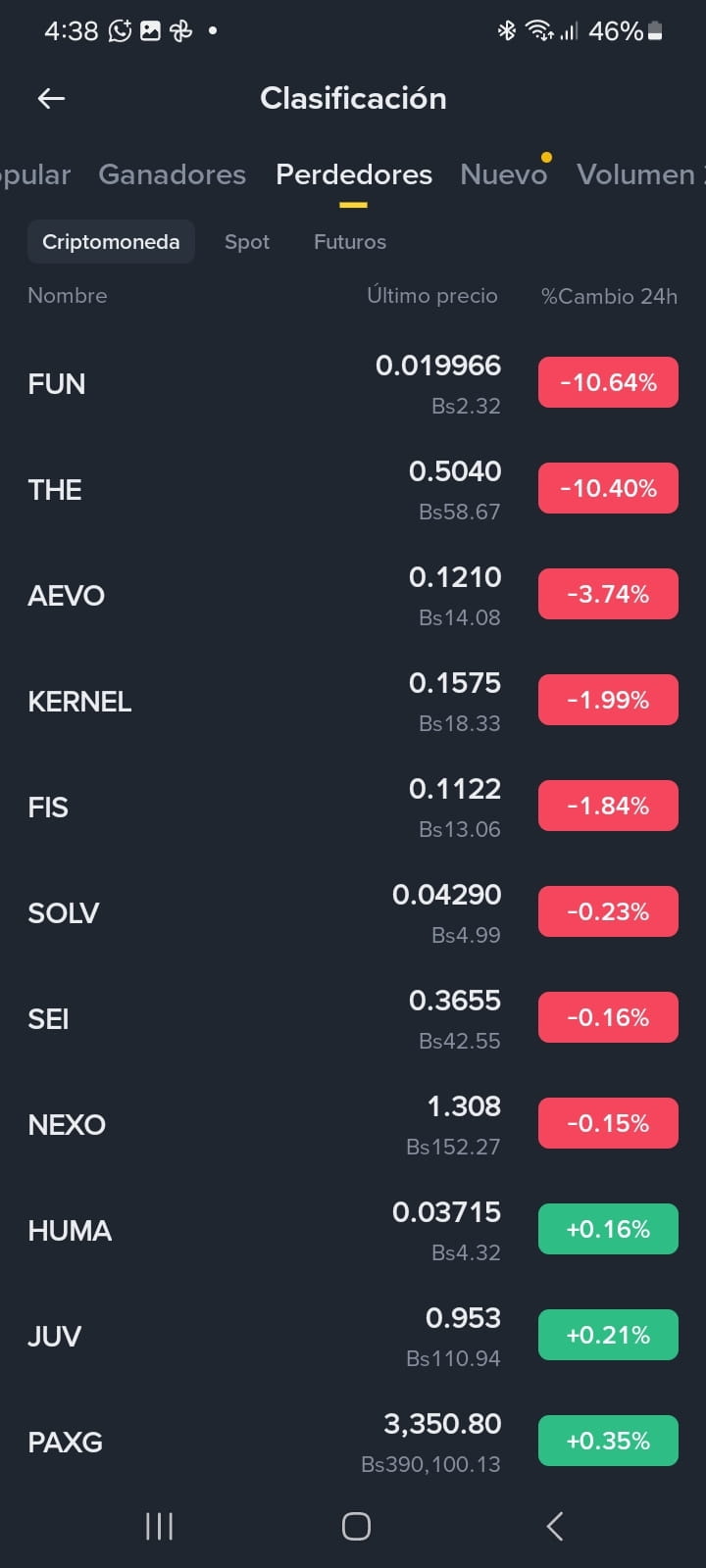Viewport: 706px width, 1568px height.
Task: Switch to the Volumen tab
Action: [639, 174]
